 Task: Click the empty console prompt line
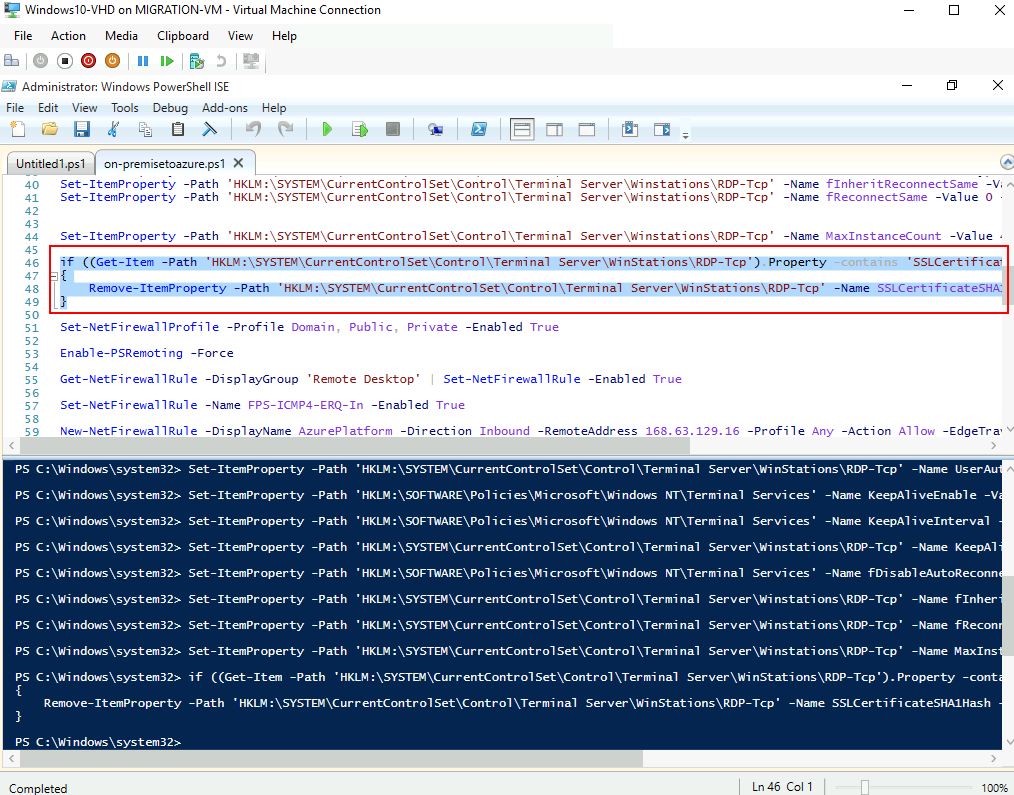point(98,742)
